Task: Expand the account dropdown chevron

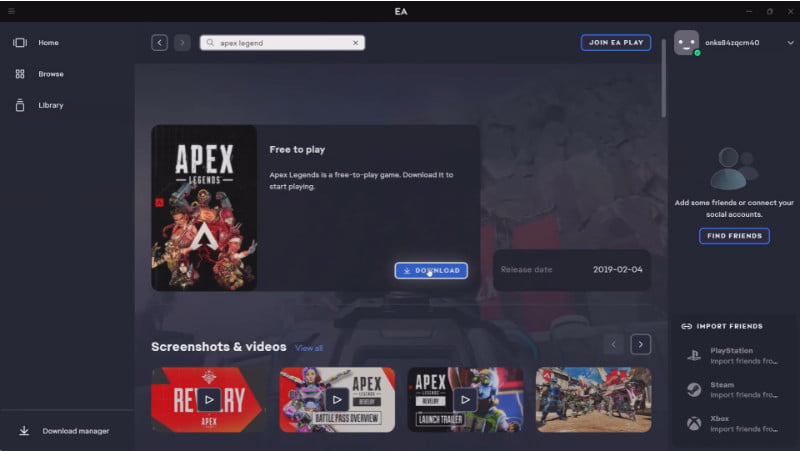Action: (790, 43)
